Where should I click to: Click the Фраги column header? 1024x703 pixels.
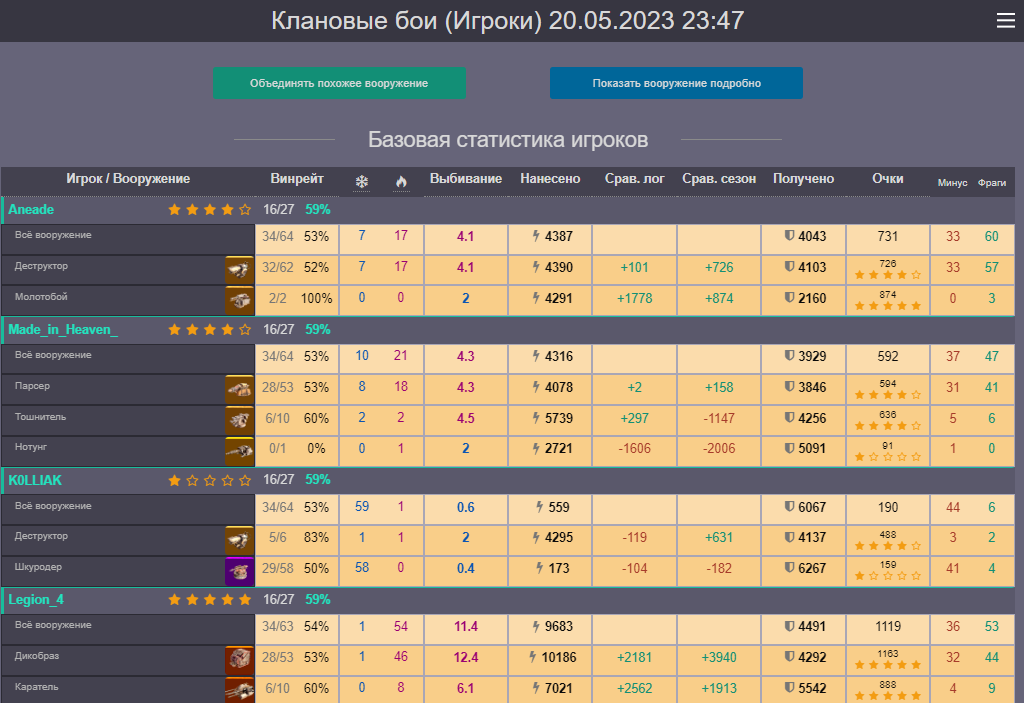click(x=991, y=183)
